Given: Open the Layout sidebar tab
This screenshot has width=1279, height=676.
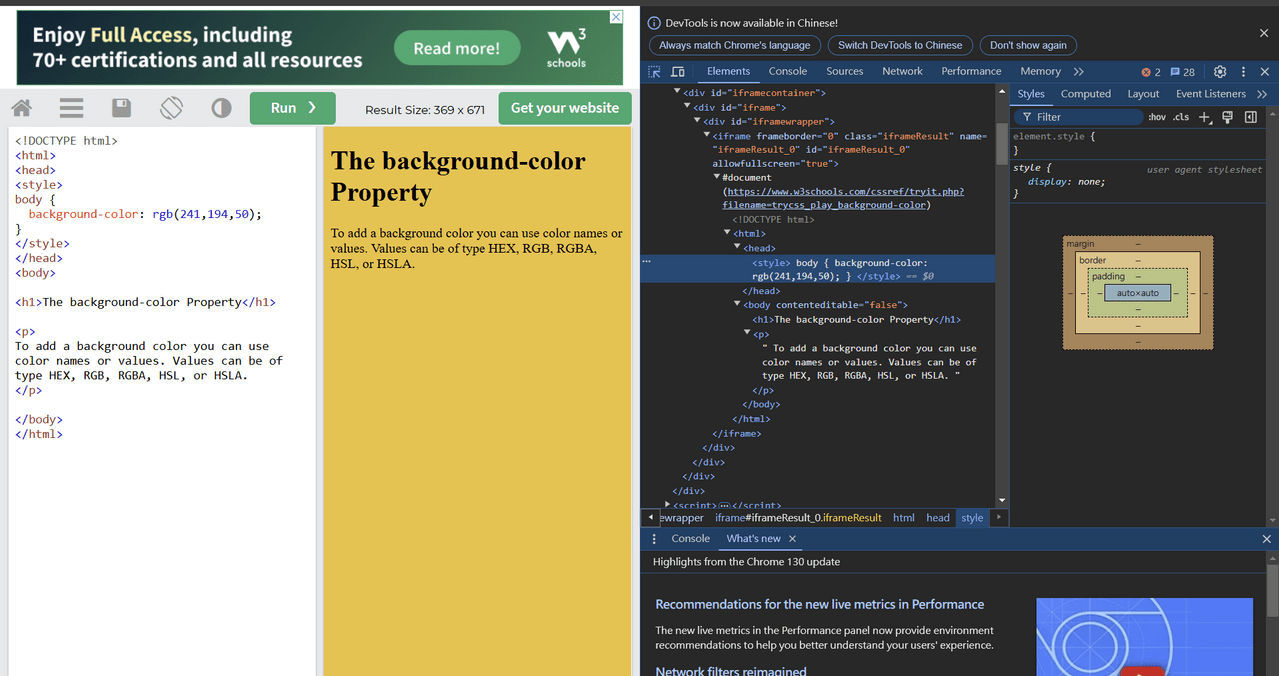Looking at the screenshot, I should [1143, 94].
